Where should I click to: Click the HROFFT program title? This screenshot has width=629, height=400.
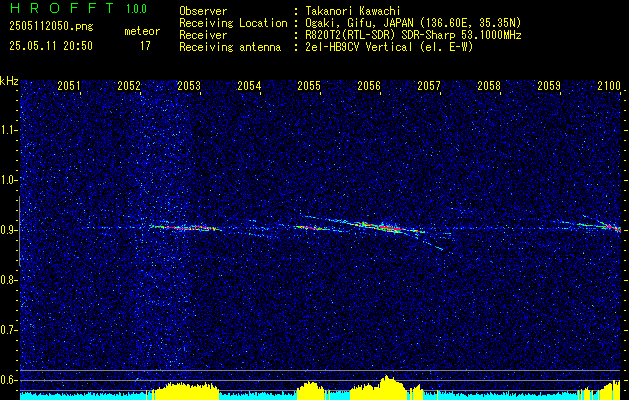tap(63, 8)
